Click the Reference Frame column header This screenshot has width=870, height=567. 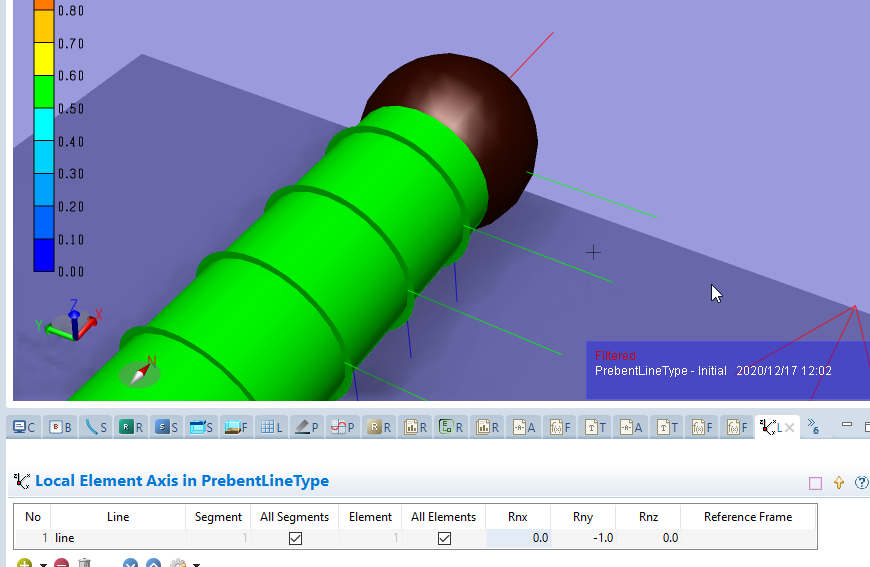(x=747, y=517)
